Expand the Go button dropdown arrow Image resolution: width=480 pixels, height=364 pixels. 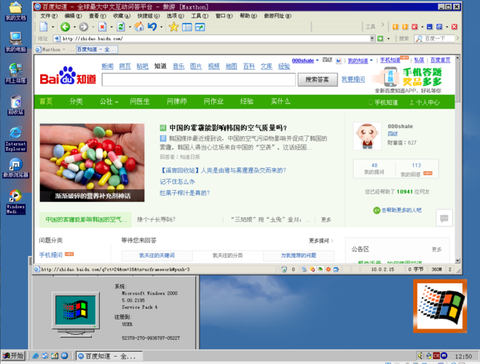pyautogui.click(x=388, y=39)
